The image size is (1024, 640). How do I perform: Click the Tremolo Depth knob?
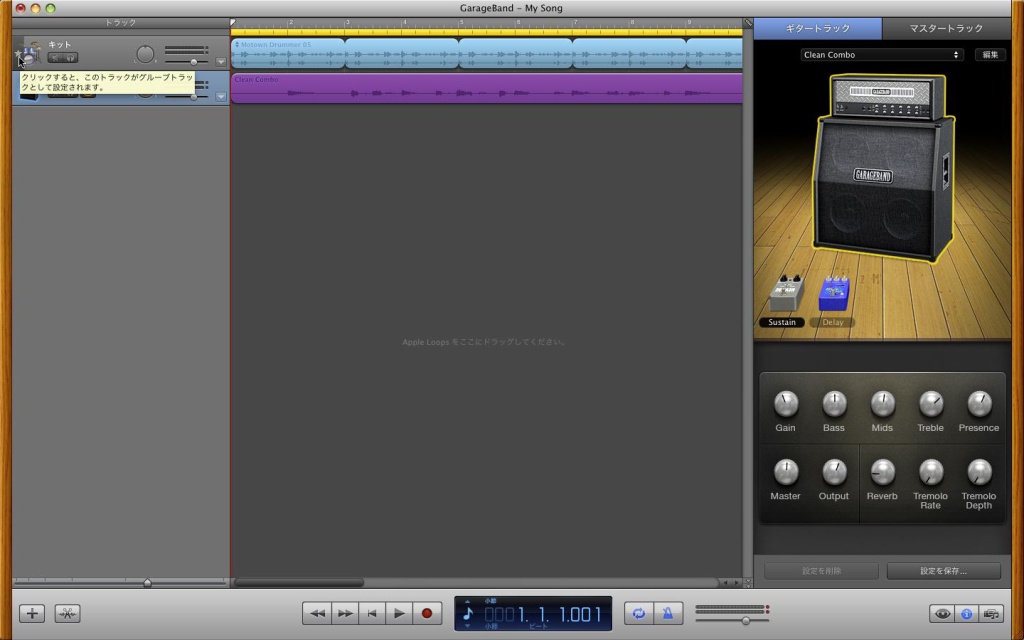click(x=979, y=472)
